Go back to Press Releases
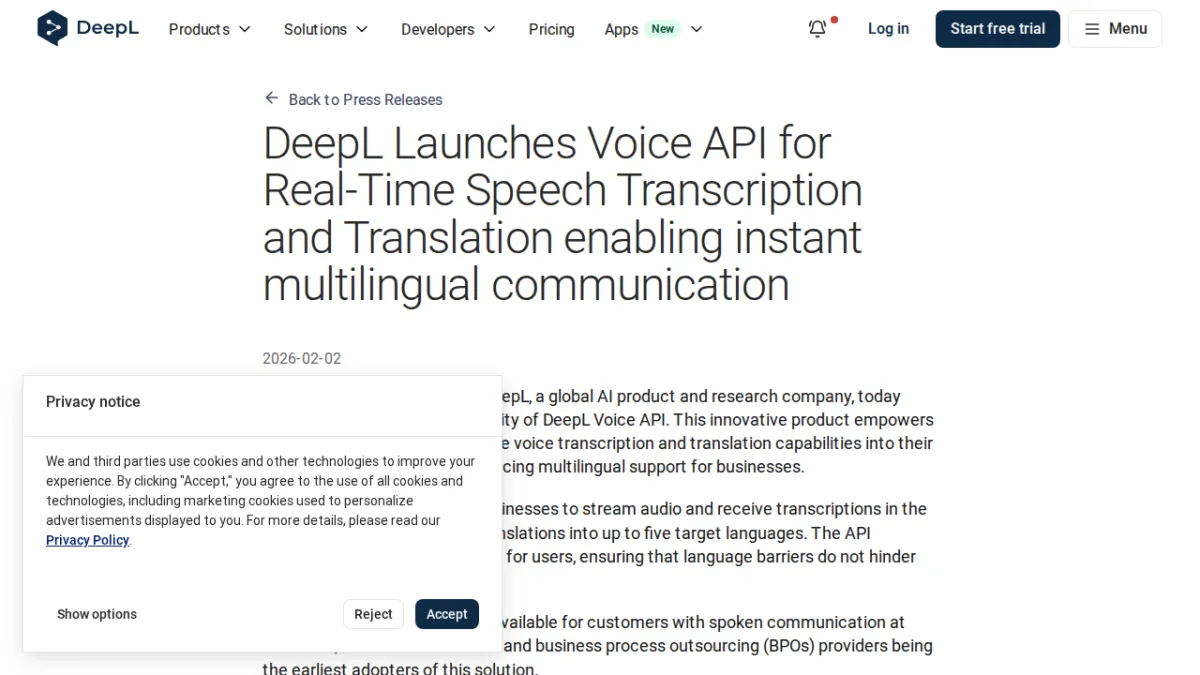The width and height of the screenshot is (1200, 675). 353,99
